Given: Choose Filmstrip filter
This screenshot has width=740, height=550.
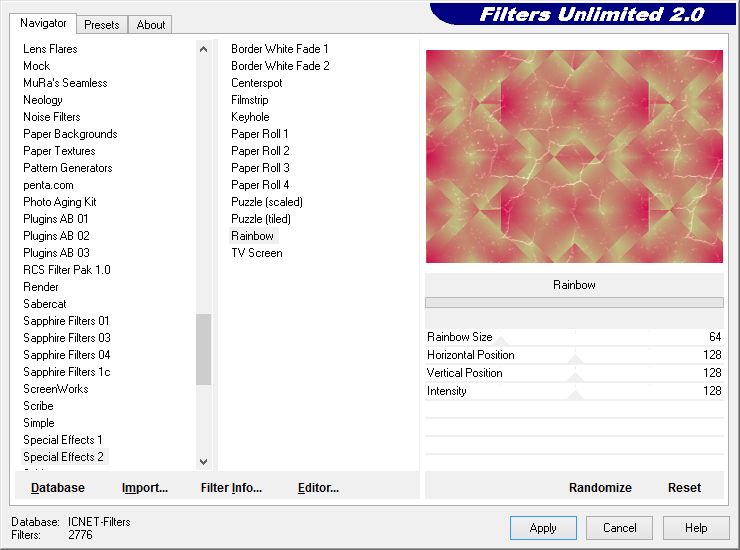Looking at the screenshot, I should (250, 100).
